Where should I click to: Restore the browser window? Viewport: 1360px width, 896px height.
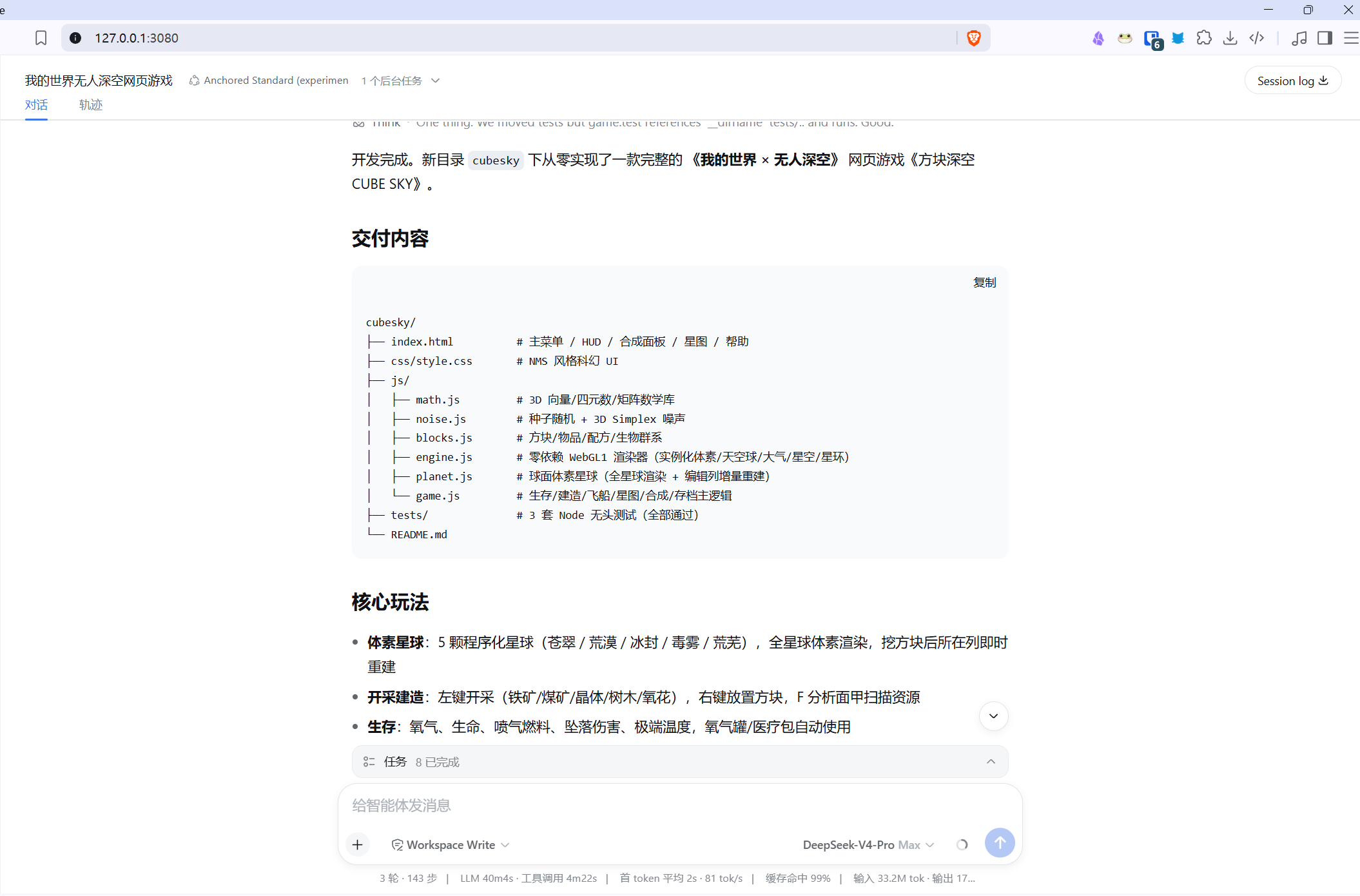coord(1308,10)
